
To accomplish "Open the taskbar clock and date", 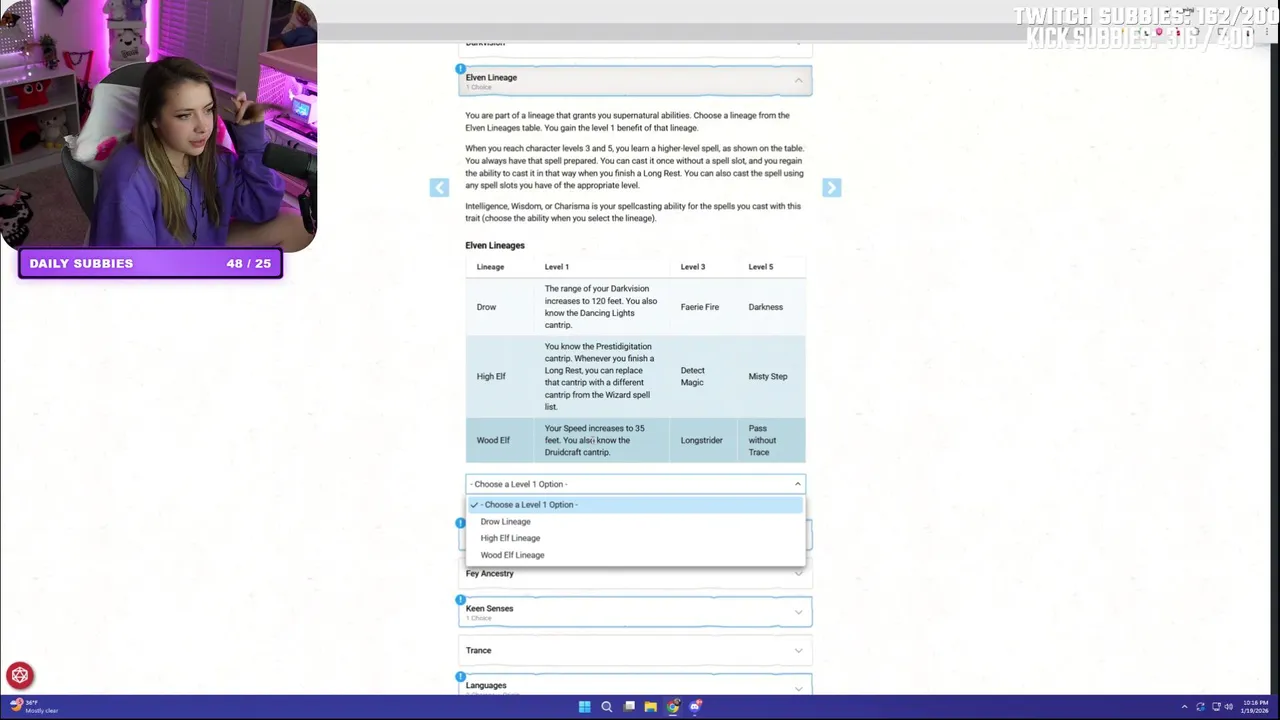I will pos(1255,707).
